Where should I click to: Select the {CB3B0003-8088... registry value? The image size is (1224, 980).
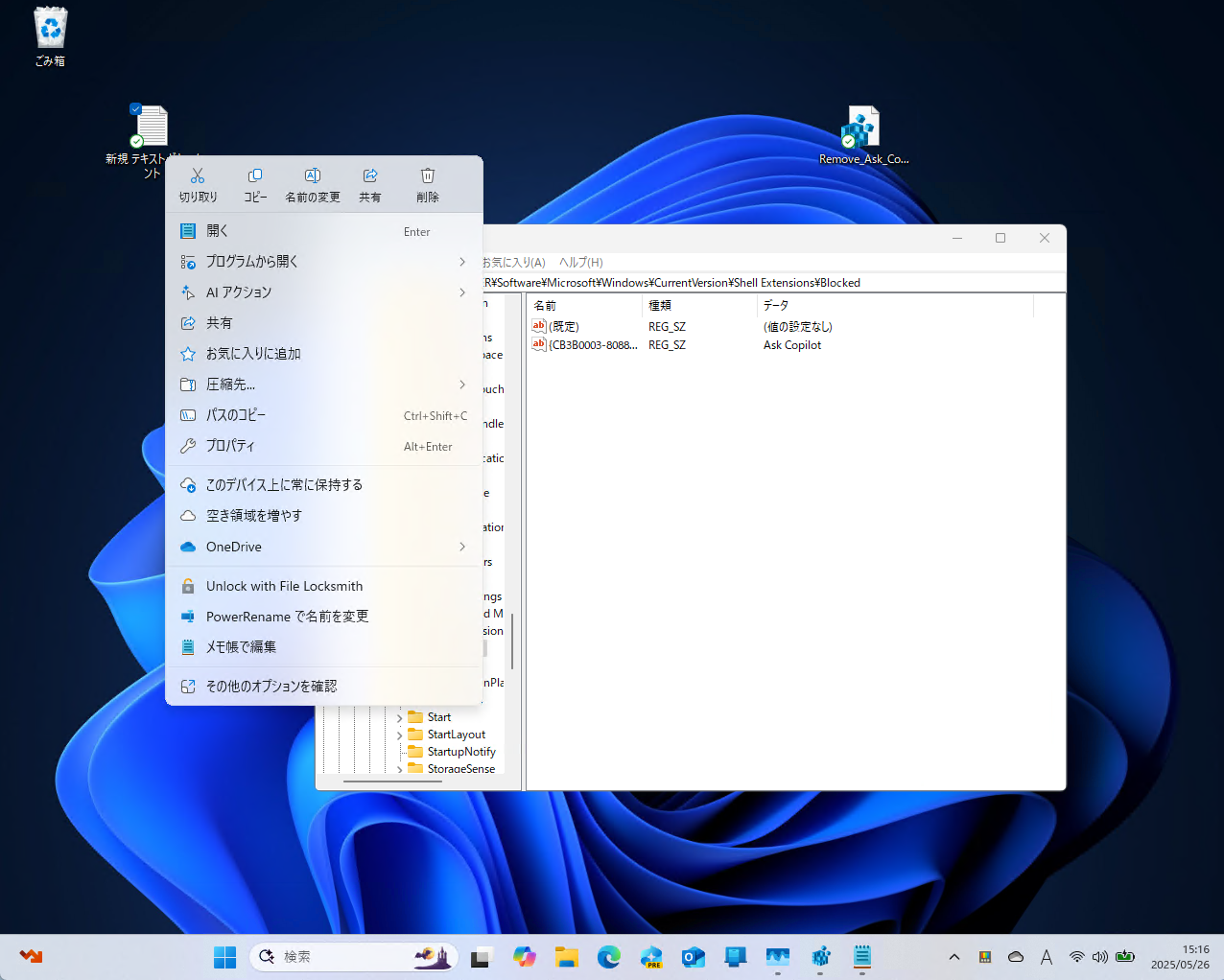pos(585,345)
